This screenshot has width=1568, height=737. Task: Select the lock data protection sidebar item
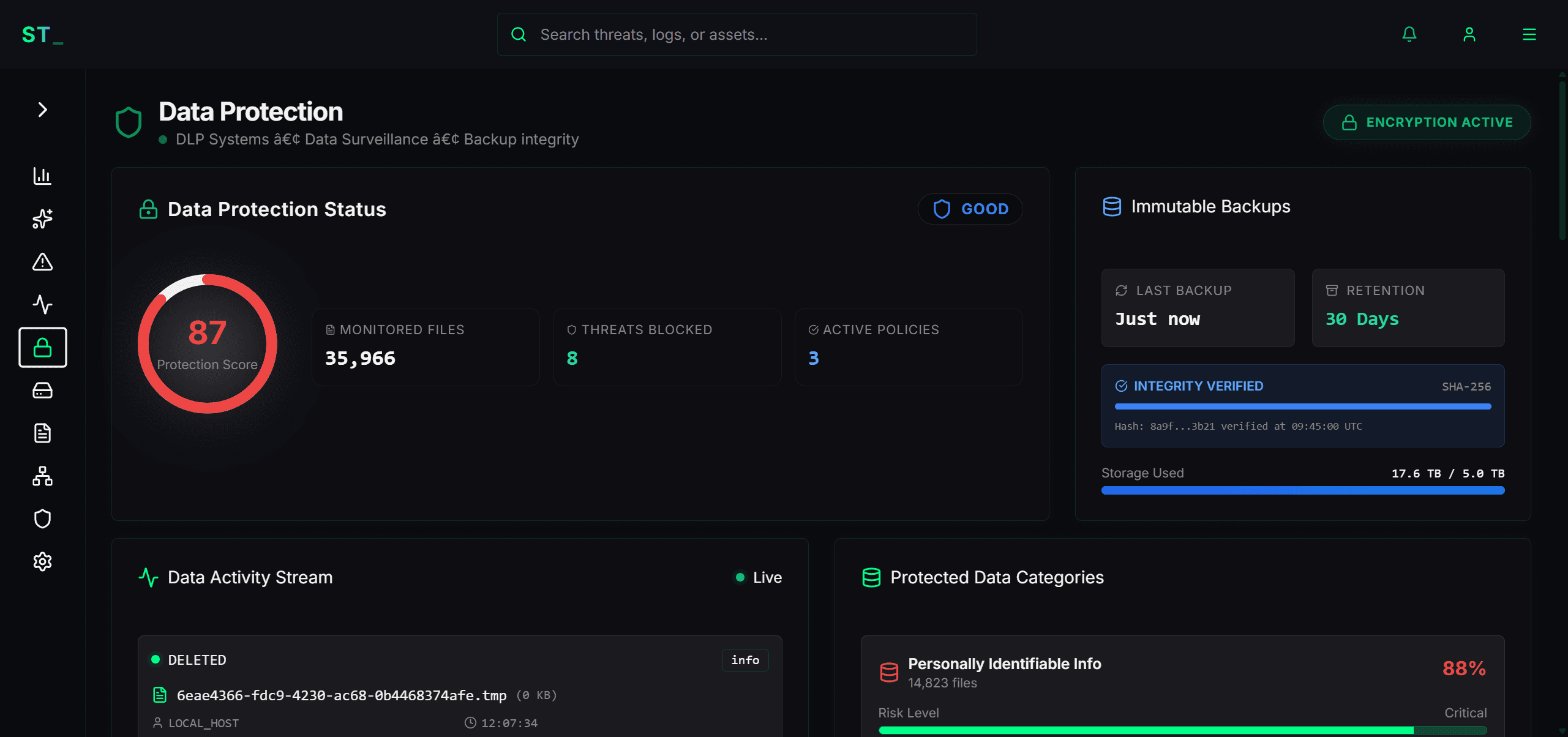[42, 348]
